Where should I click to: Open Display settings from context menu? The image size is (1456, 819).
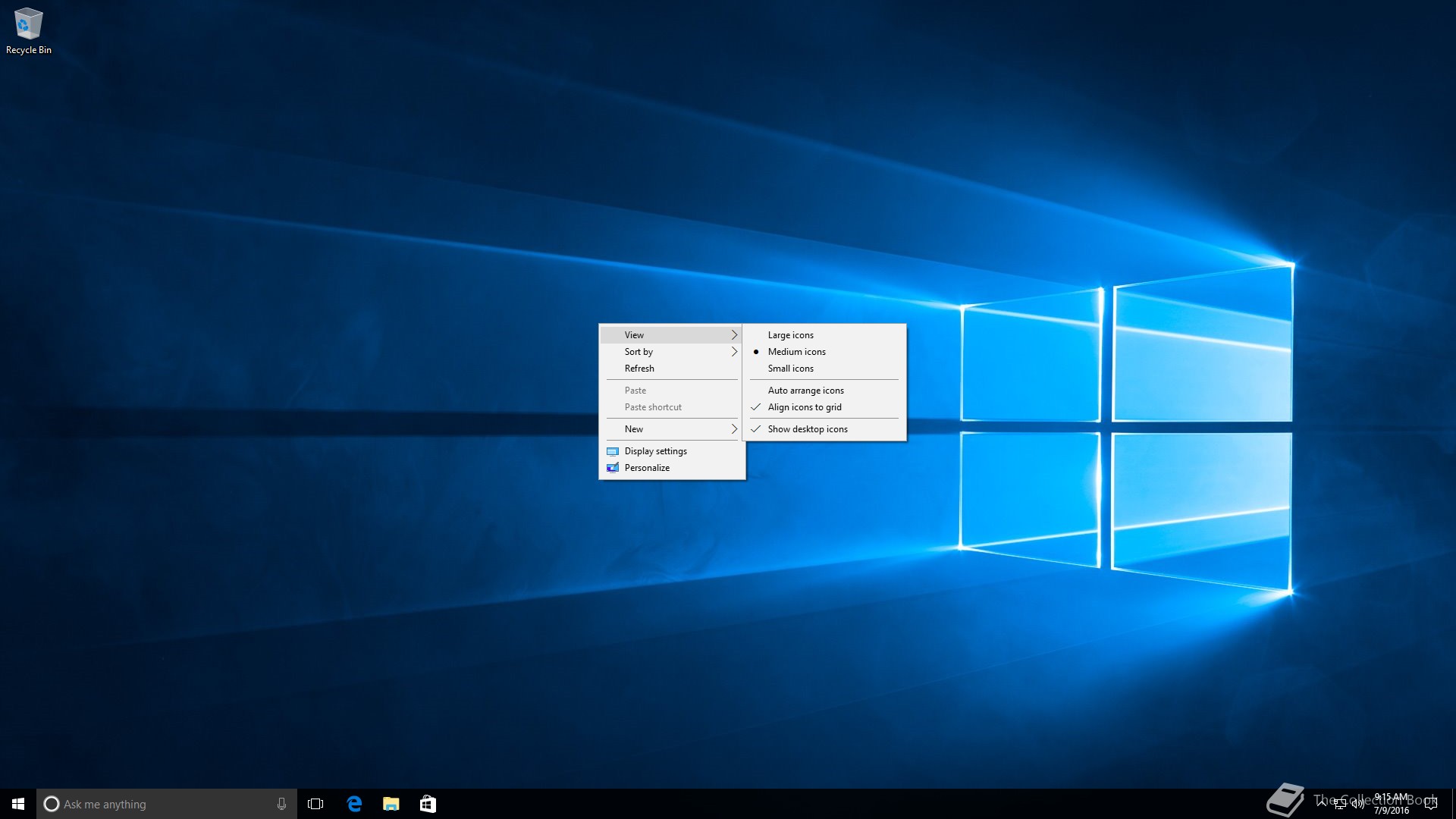coord(672,451)
